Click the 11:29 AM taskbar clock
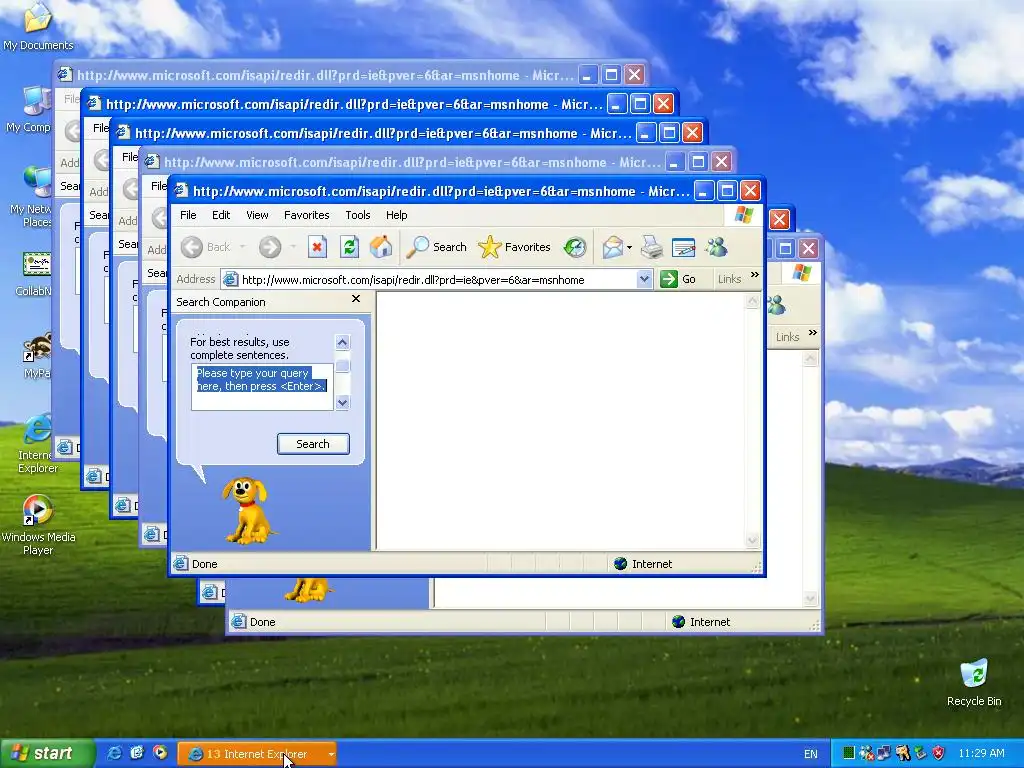1024x768 pixels. 982,753
